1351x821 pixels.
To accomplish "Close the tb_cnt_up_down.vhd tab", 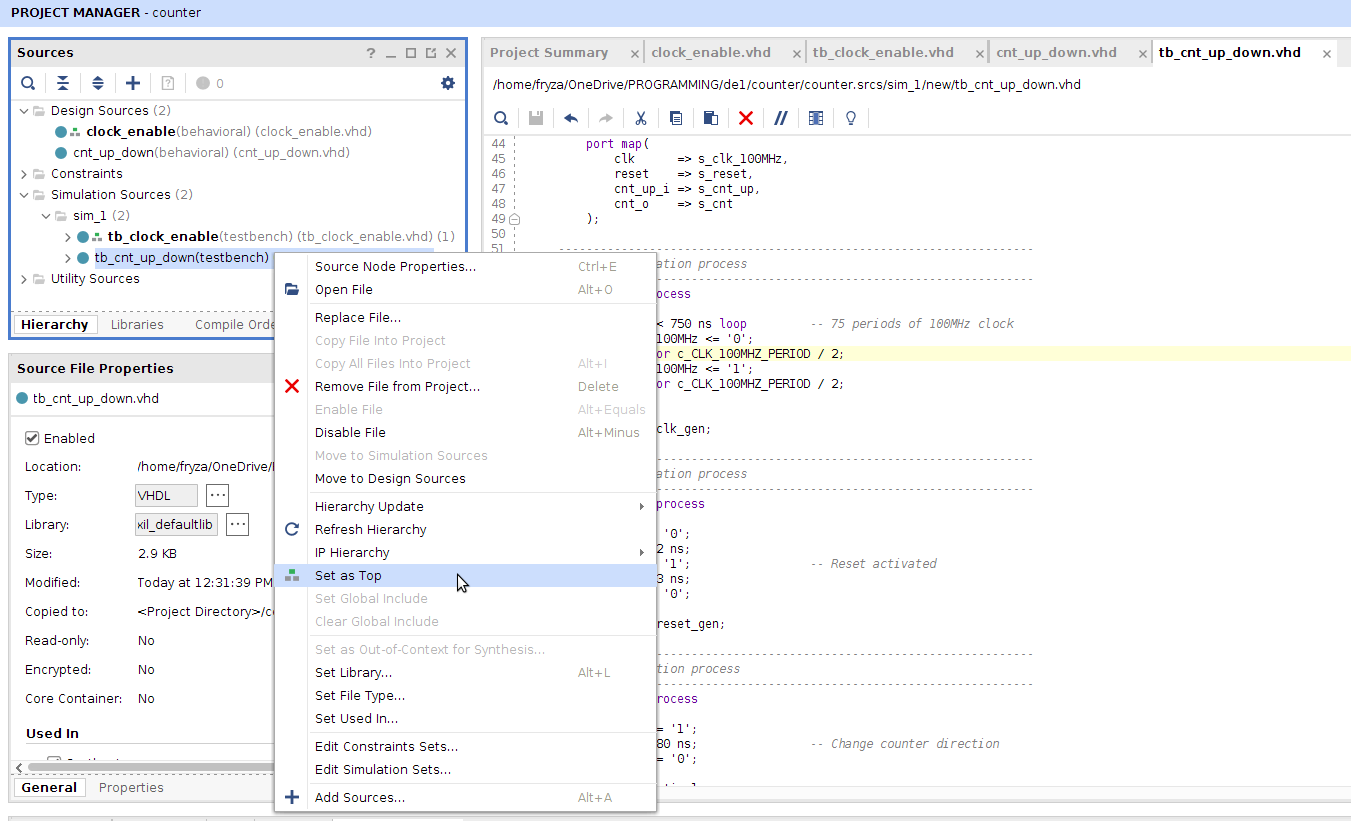I will pos(1327,54).
